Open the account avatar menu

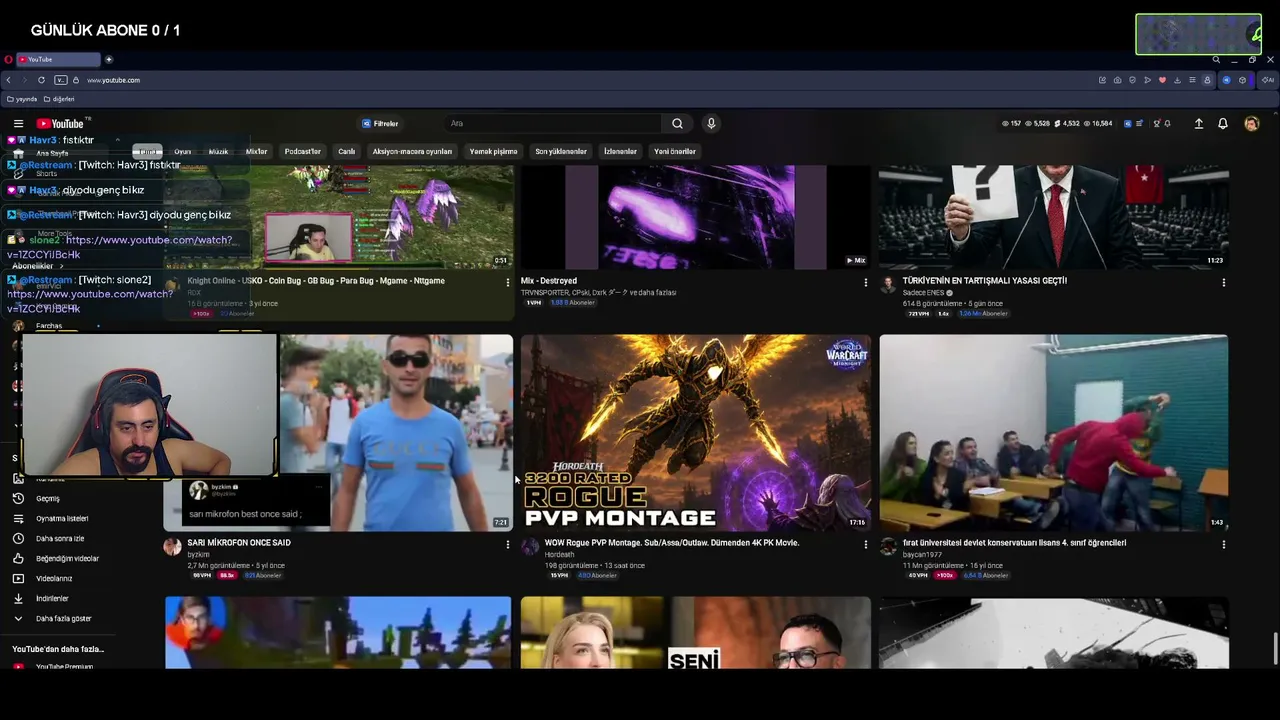tap(1251, 124)
